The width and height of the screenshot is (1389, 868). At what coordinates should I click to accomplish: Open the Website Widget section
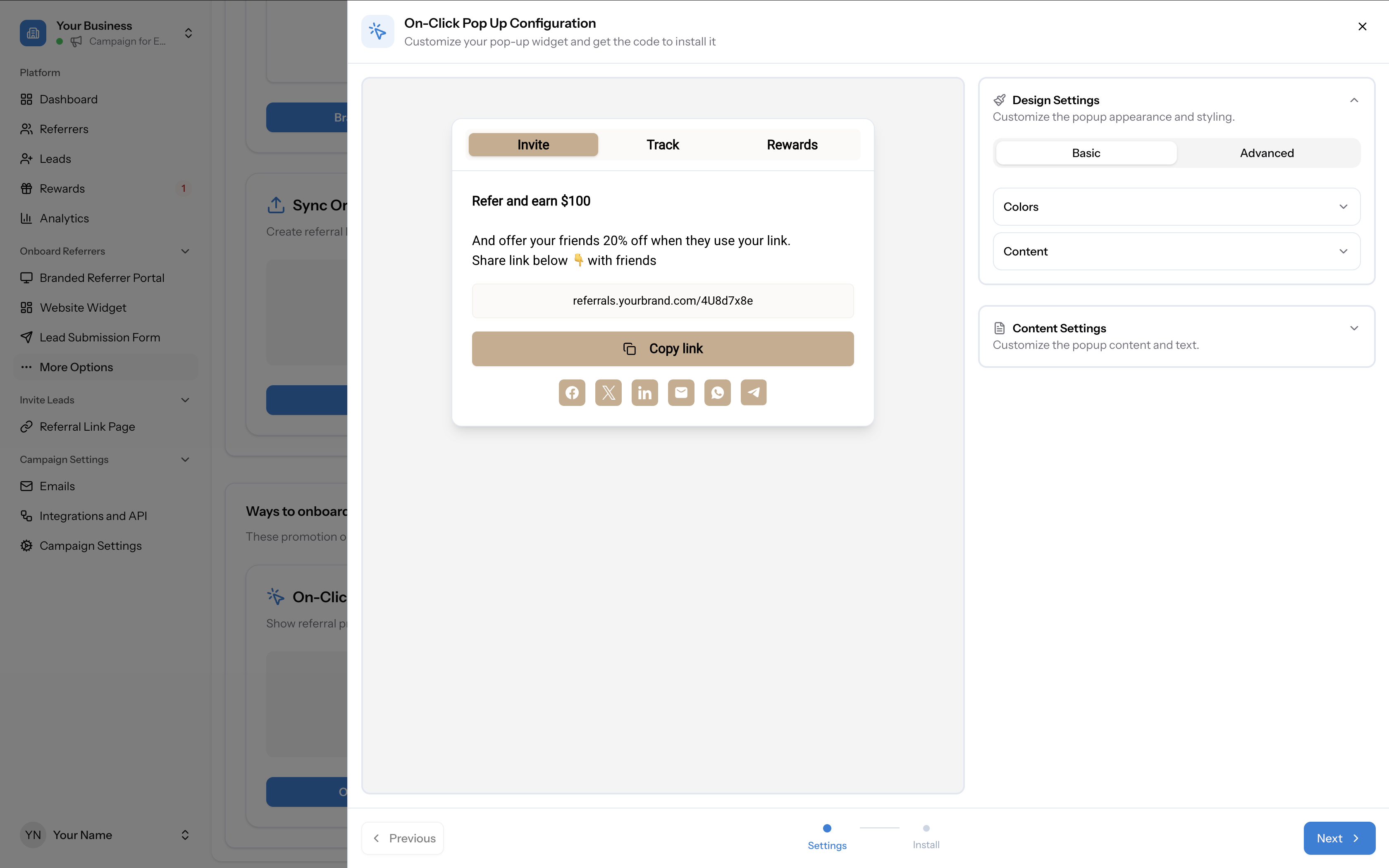(83, 307)
